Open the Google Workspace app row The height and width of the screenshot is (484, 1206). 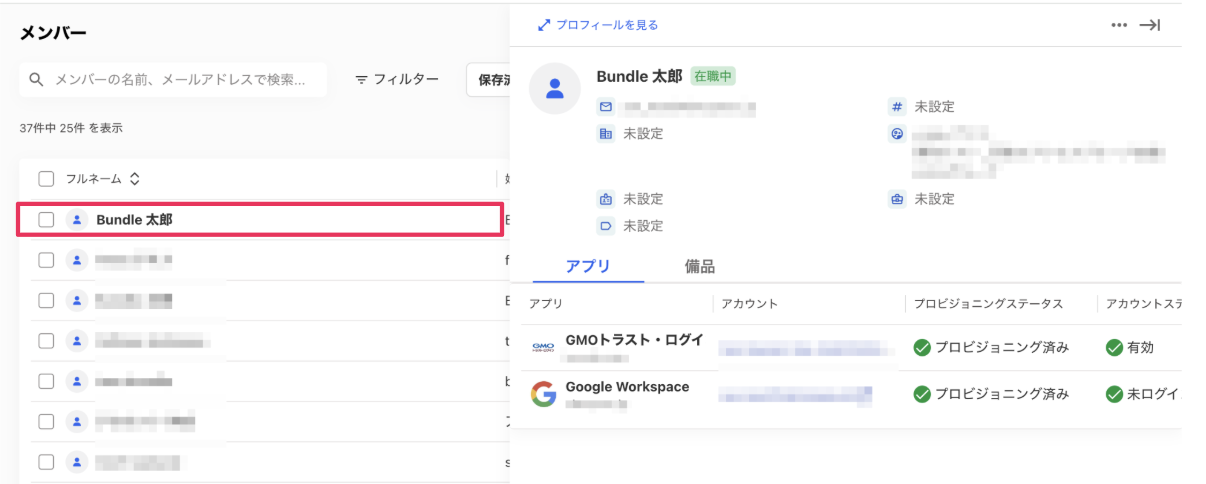[851, 394]
